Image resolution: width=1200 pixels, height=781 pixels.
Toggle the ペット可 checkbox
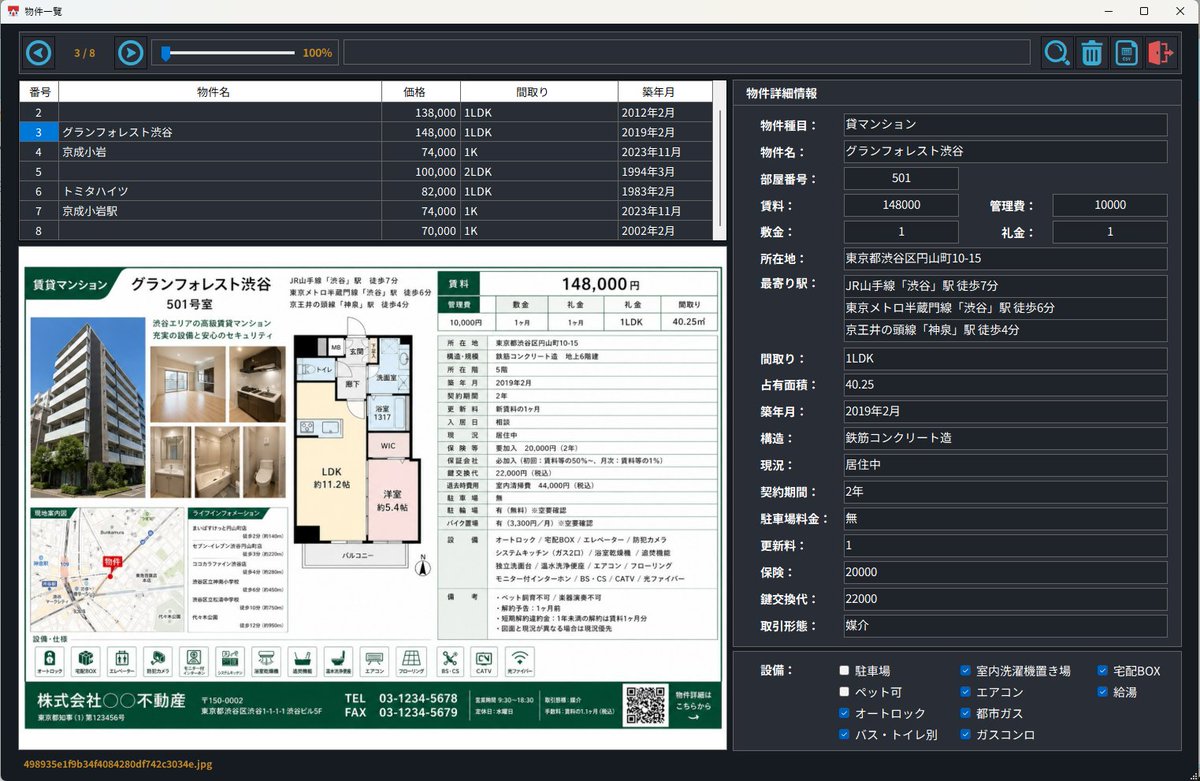tap(845, 692)
